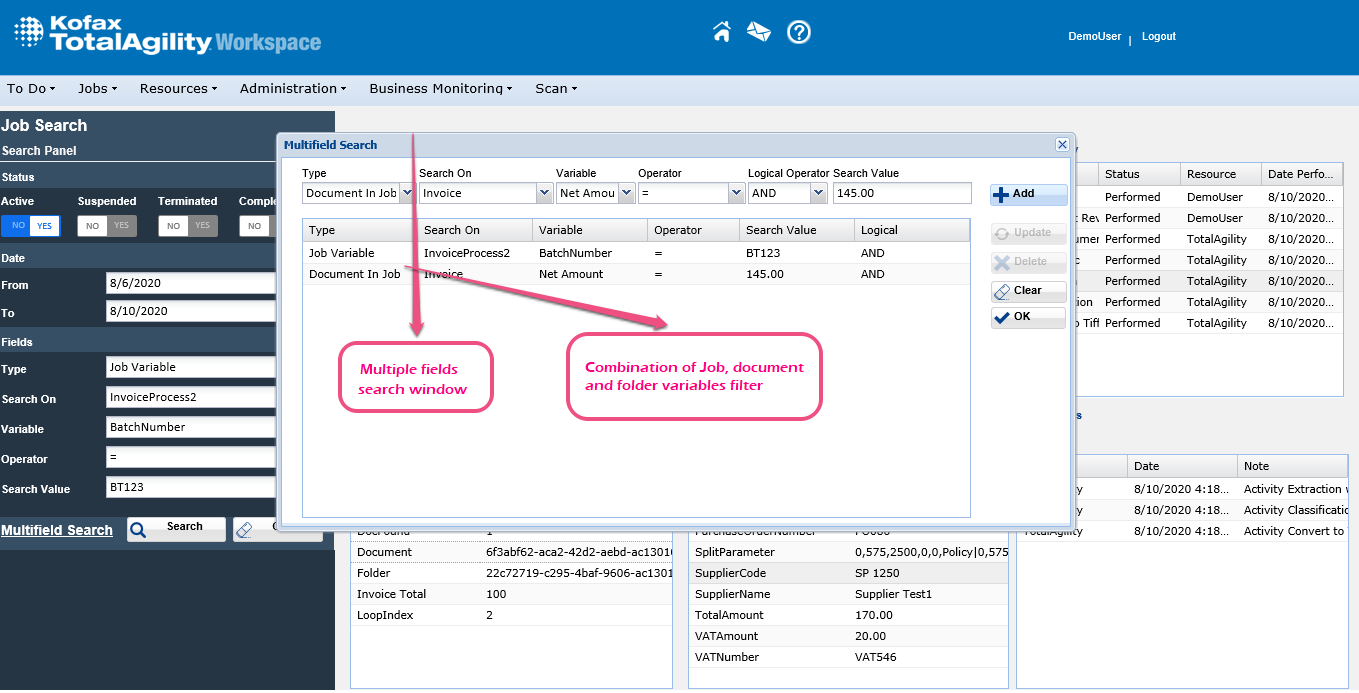Image resolution: width=1359 pixels, height=693 pixels.
Task: Open the Administration menu
Action: (292, 88)
